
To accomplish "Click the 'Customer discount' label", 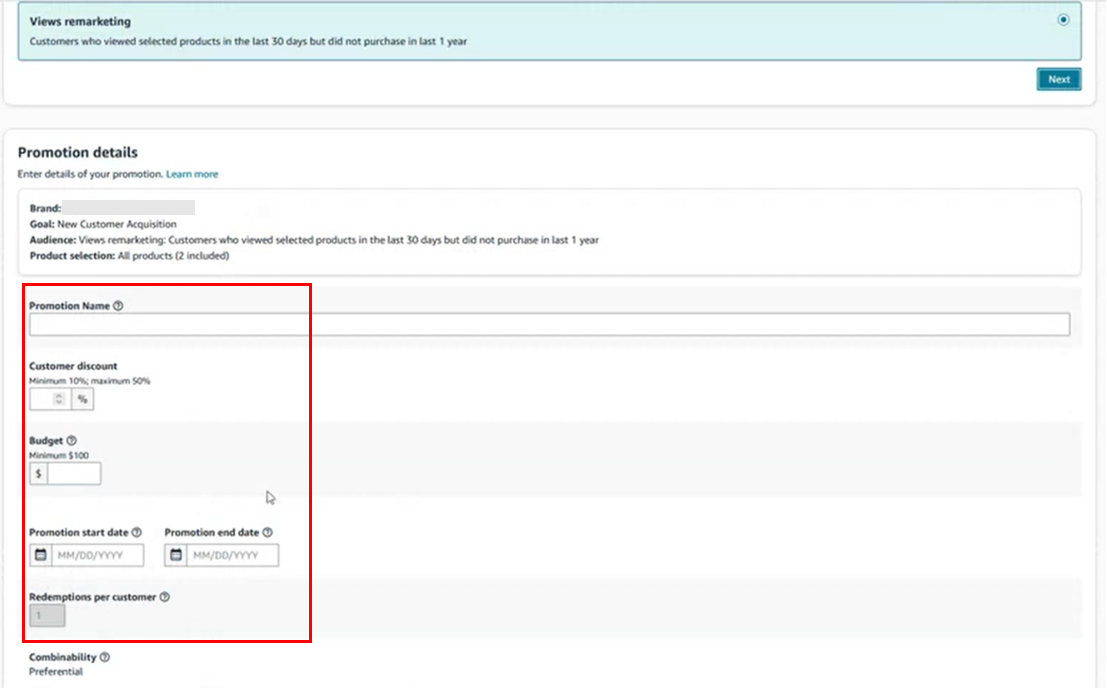I will tap(73, 366).
